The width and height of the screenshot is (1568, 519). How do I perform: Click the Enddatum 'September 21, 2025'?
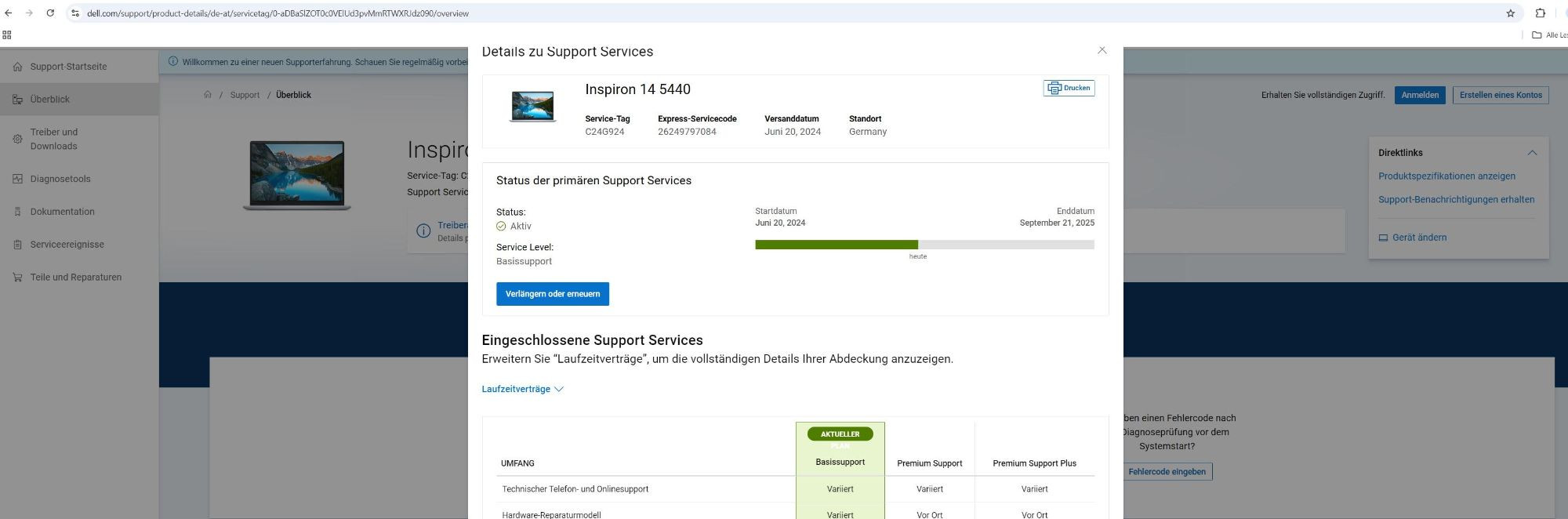1057,223
